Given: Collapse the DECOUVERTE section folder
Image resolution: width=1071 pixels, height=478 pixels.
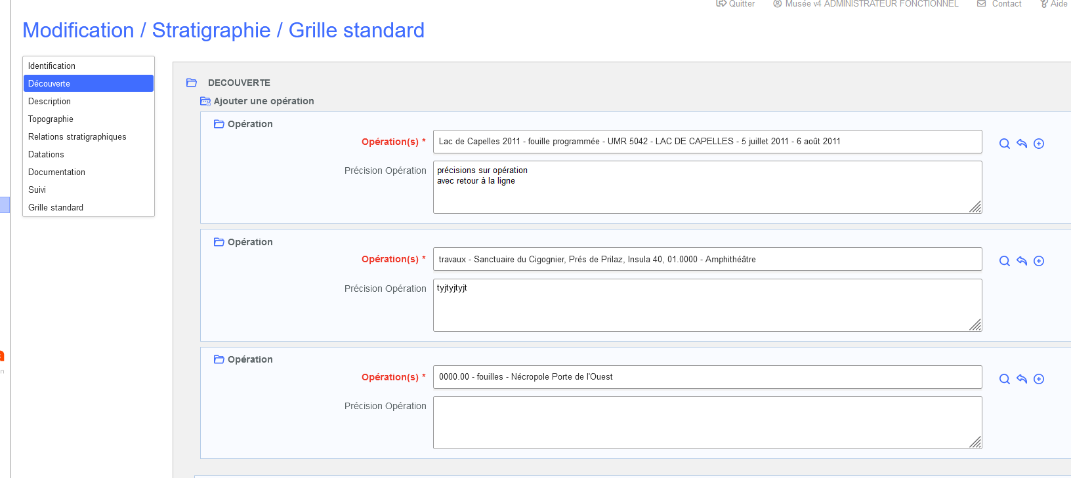Looking at the screenshot, I should point(191,83).
